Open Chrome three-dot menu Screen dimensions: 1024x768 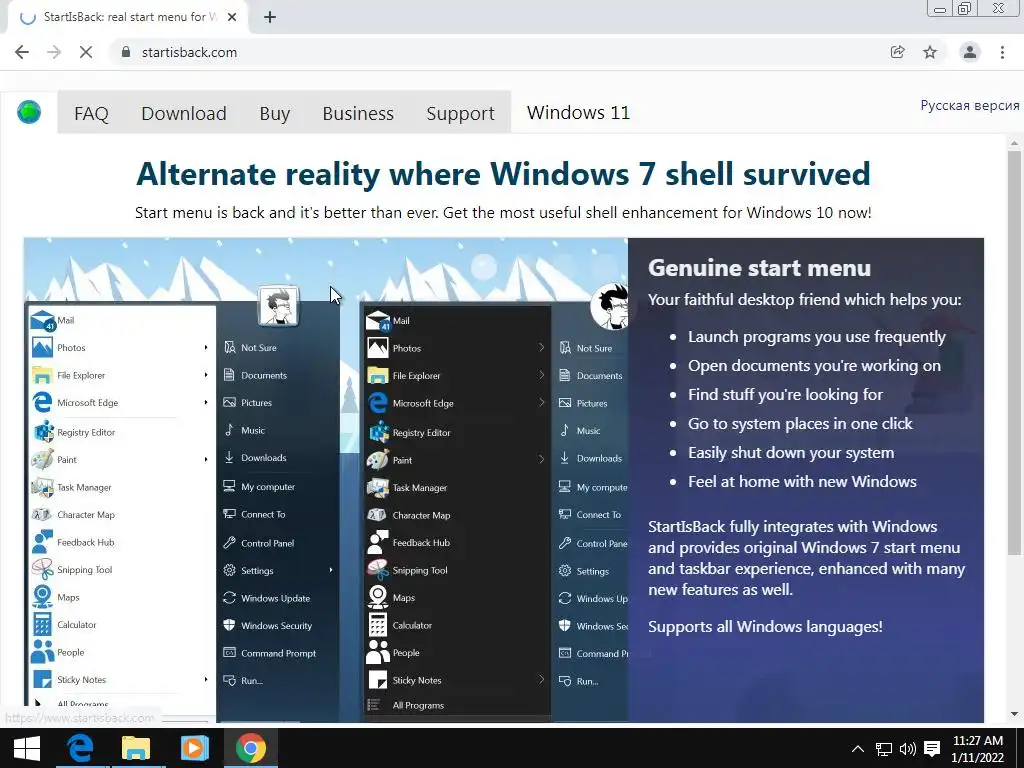point(1002,52)
